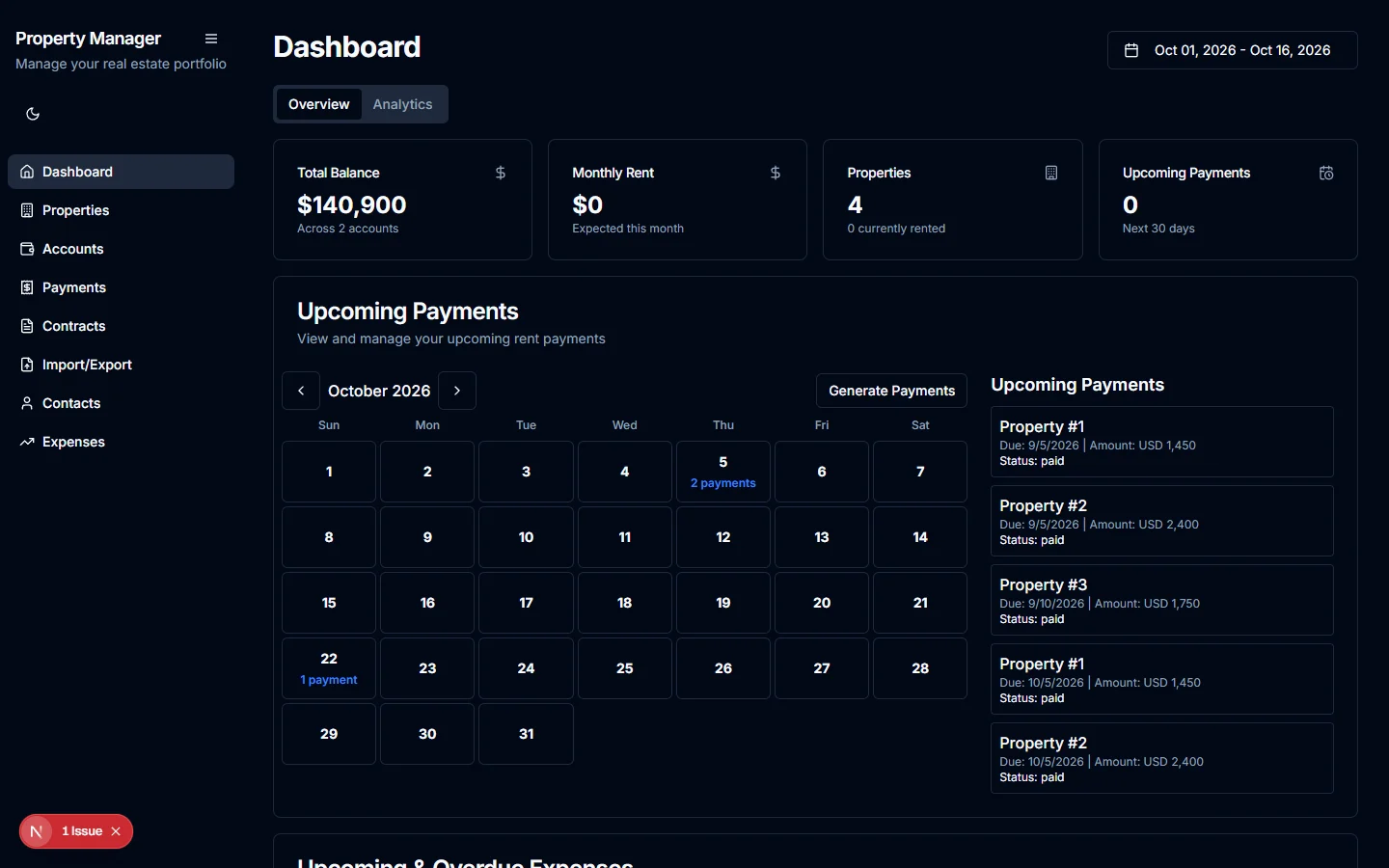Click the Dashboard home icon in sidebar

[27, 172]
